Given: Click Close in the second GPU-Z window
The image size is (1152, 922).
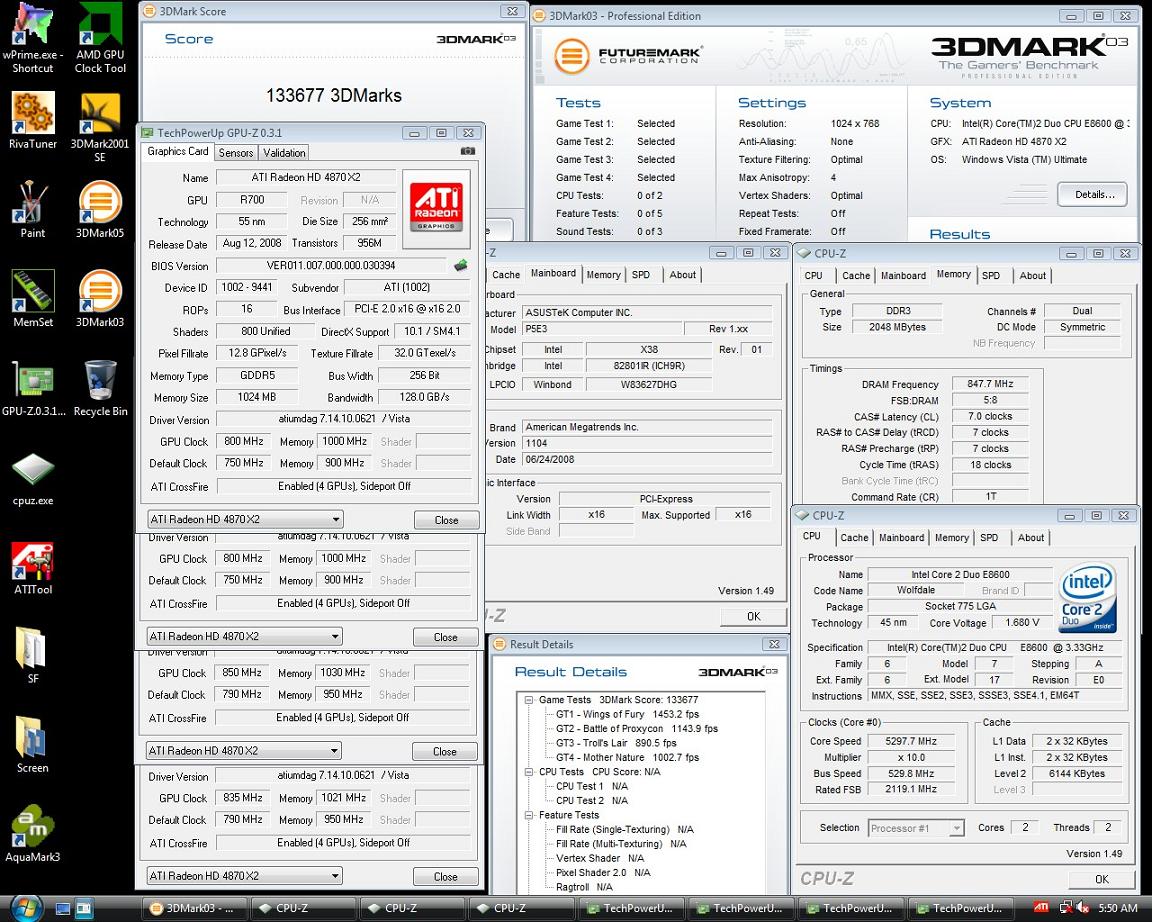Looking at the screenshot, I should pos(445,637).
